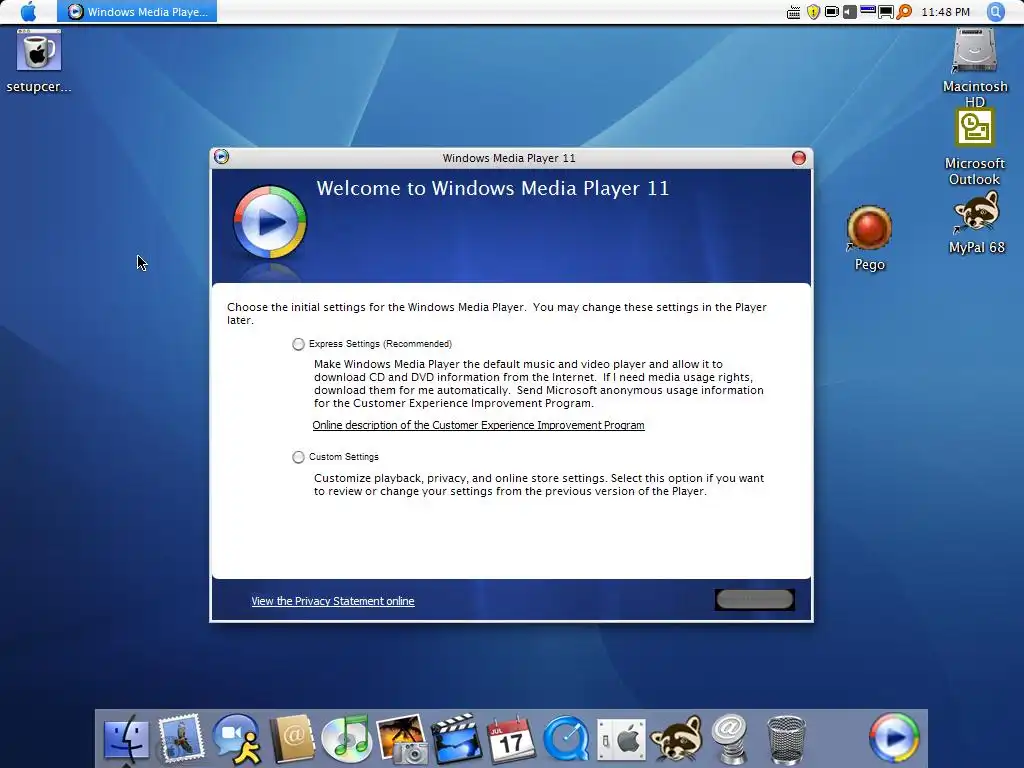This screenshot has width=1024, height=768.
Task: Open MyPal 68 desktop shortcut
Action: click(x=976, y=222)
